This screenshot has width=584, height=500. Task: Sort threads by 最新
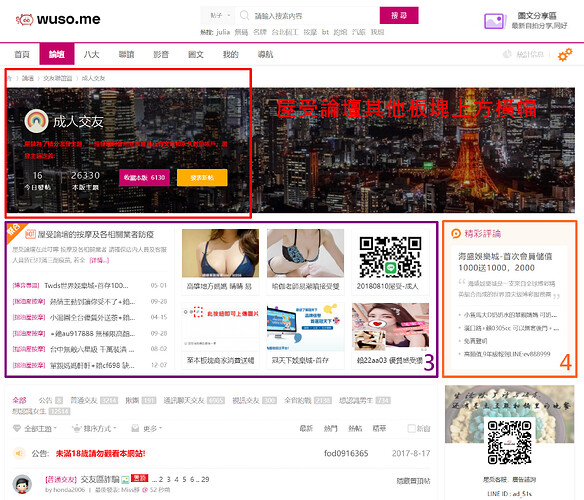306,428
